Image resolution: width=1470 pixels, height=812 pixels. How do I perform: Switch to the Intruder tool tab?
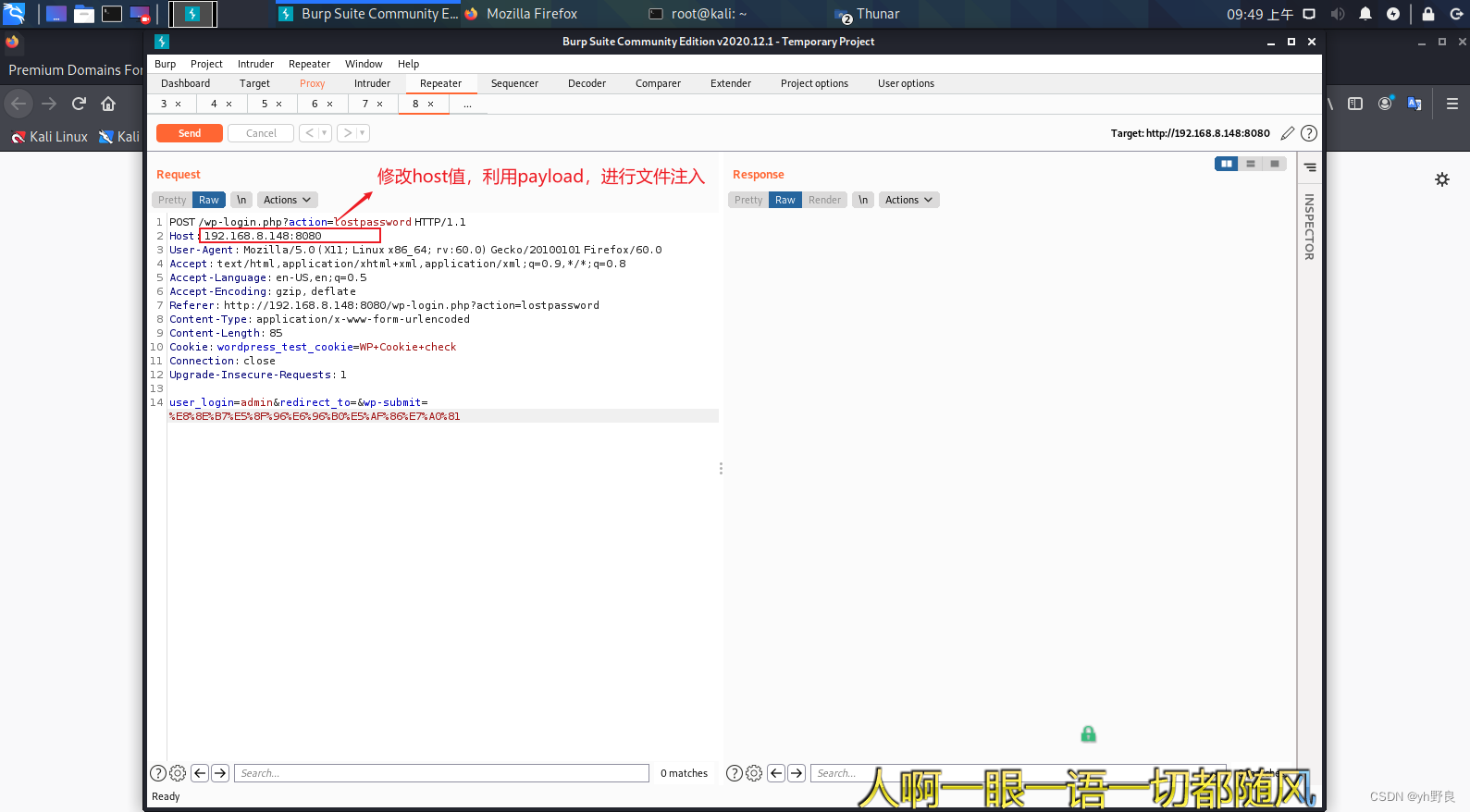372,83
